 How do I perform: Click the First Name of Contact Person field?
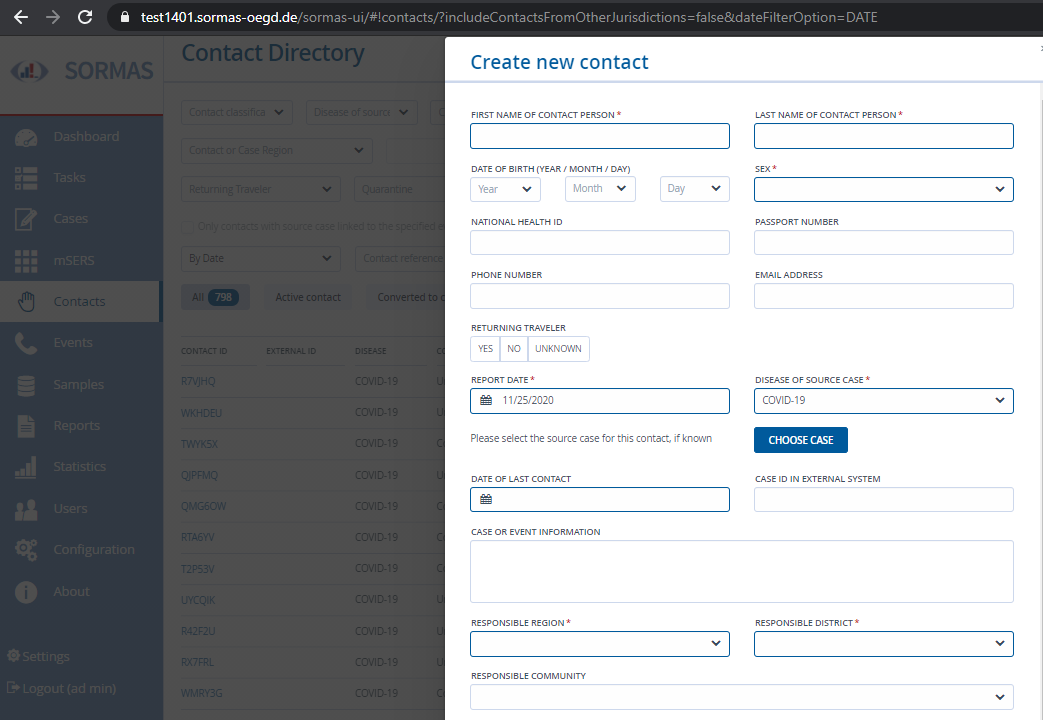(599, 136)
